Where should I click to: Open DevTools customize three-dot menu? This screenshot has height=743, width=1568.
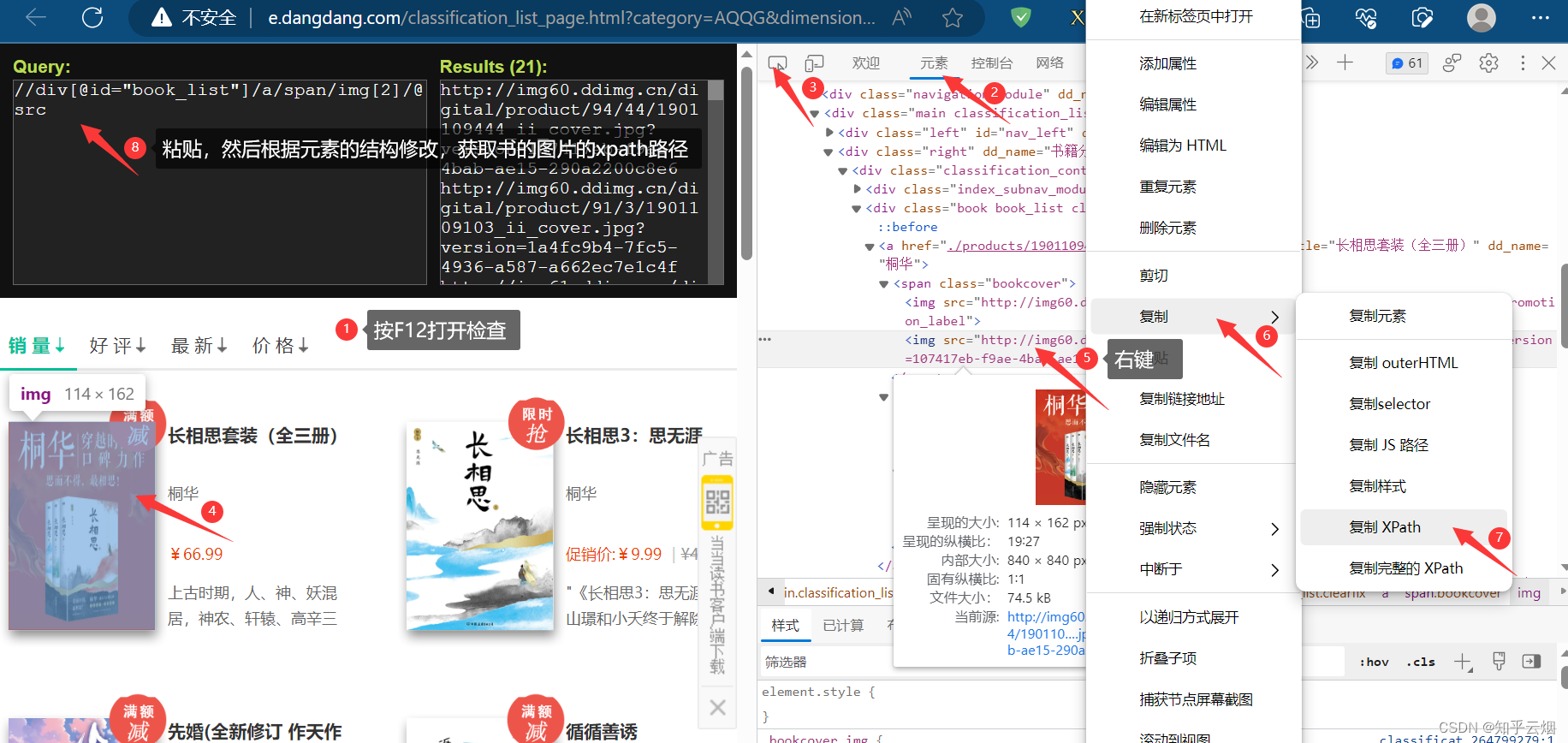click(1523, 62)
